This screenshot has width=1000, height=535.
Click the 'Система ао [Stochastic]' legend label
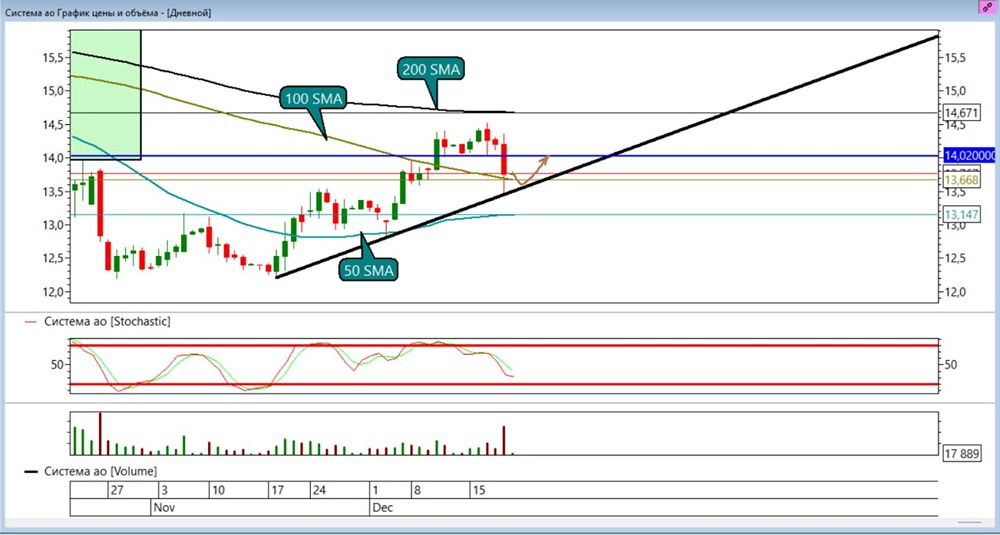107,322
